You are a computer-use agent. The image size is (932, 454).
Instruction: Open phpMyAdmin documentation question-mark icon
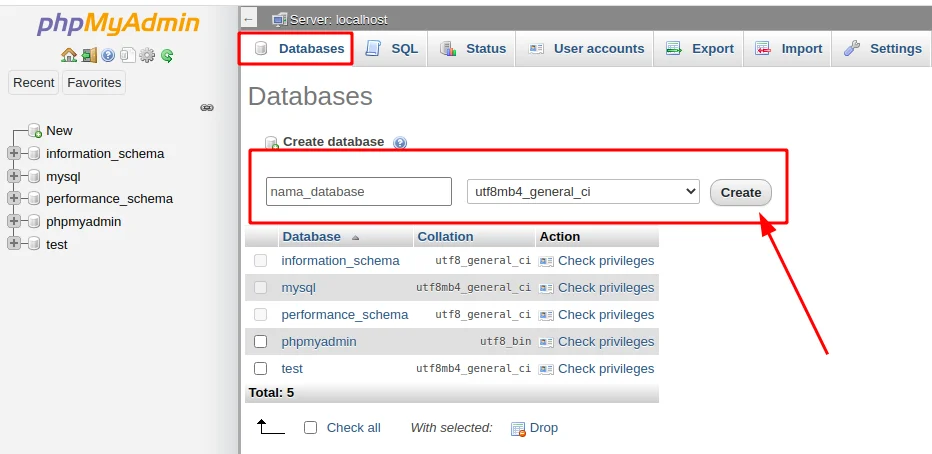(x=108, y=56)
